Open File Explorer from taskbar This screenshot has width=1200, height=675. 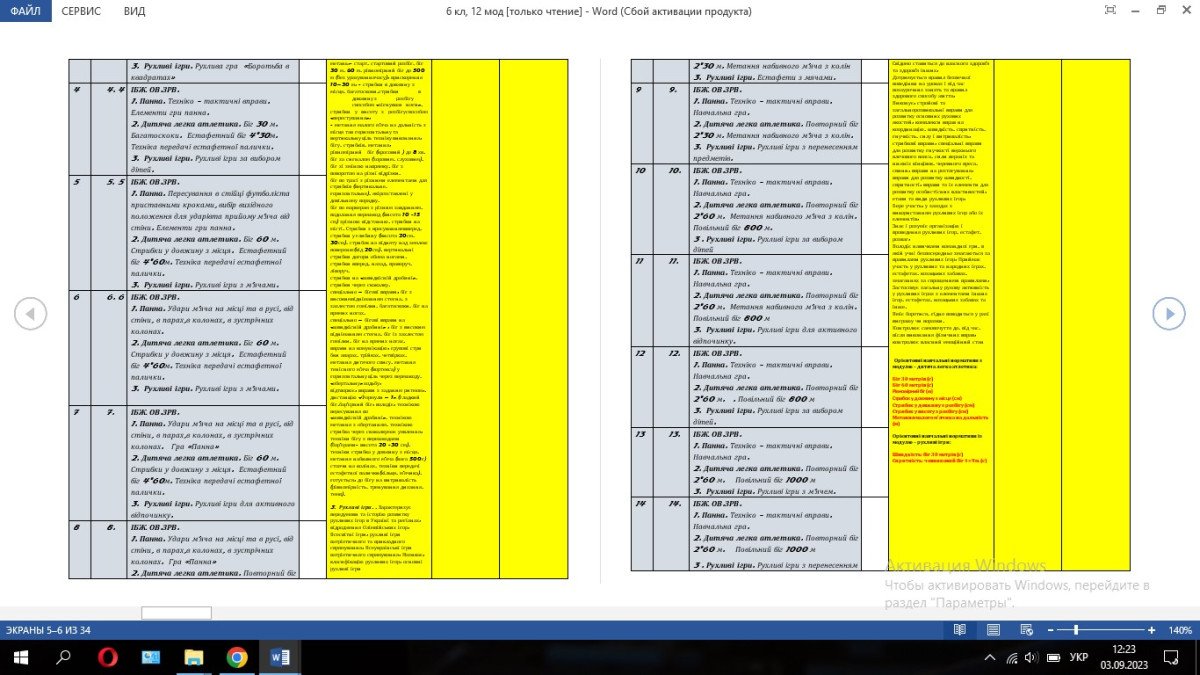click(194, 657)
